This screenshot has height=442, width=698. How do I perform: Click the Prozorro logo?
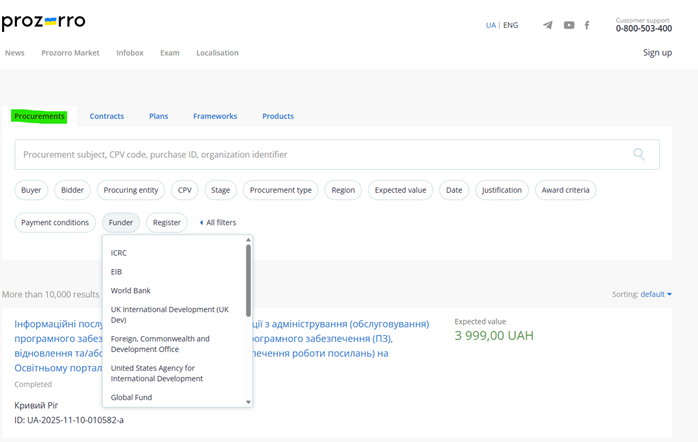43,22
